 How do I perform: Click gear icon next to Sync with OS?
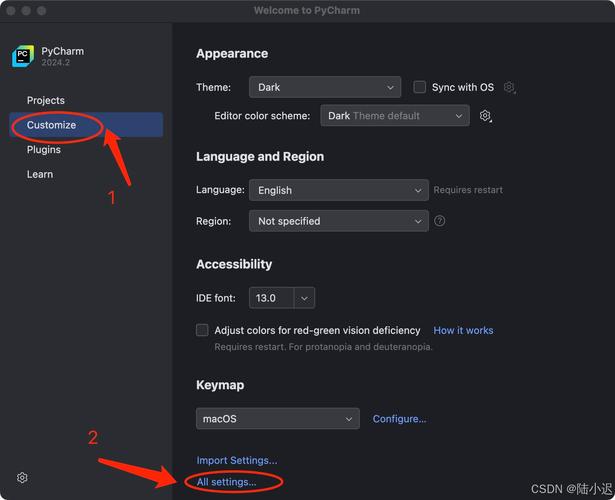click(510, 88)
